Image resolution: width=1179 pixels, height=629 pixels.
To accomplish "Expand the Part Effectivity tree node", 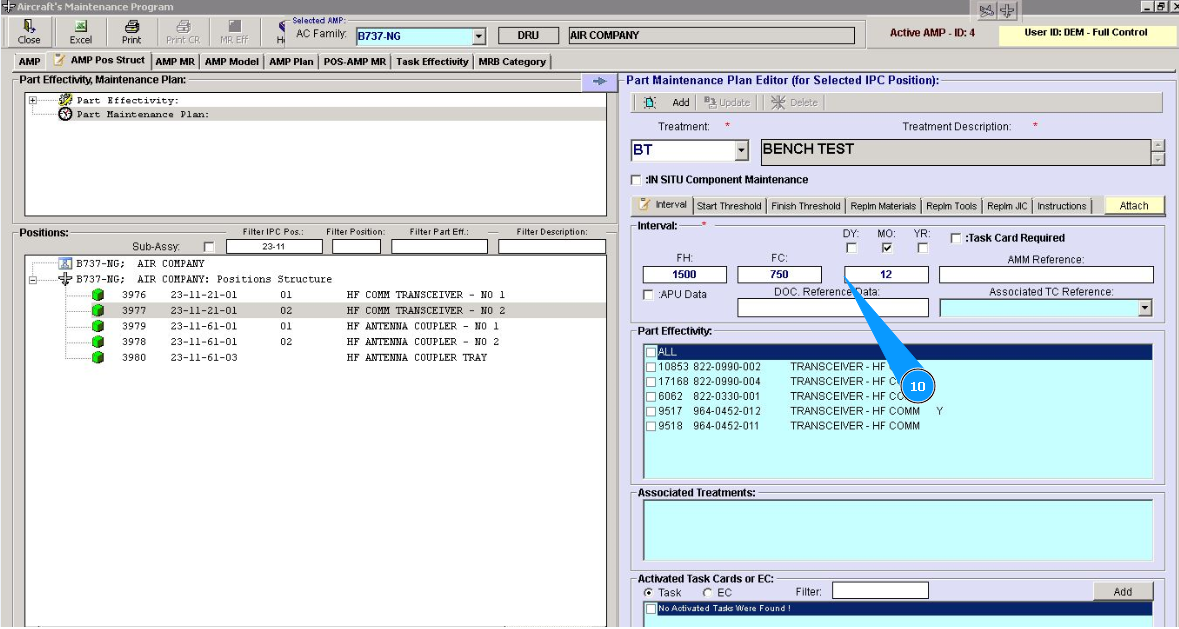I will tap(33, 100).
